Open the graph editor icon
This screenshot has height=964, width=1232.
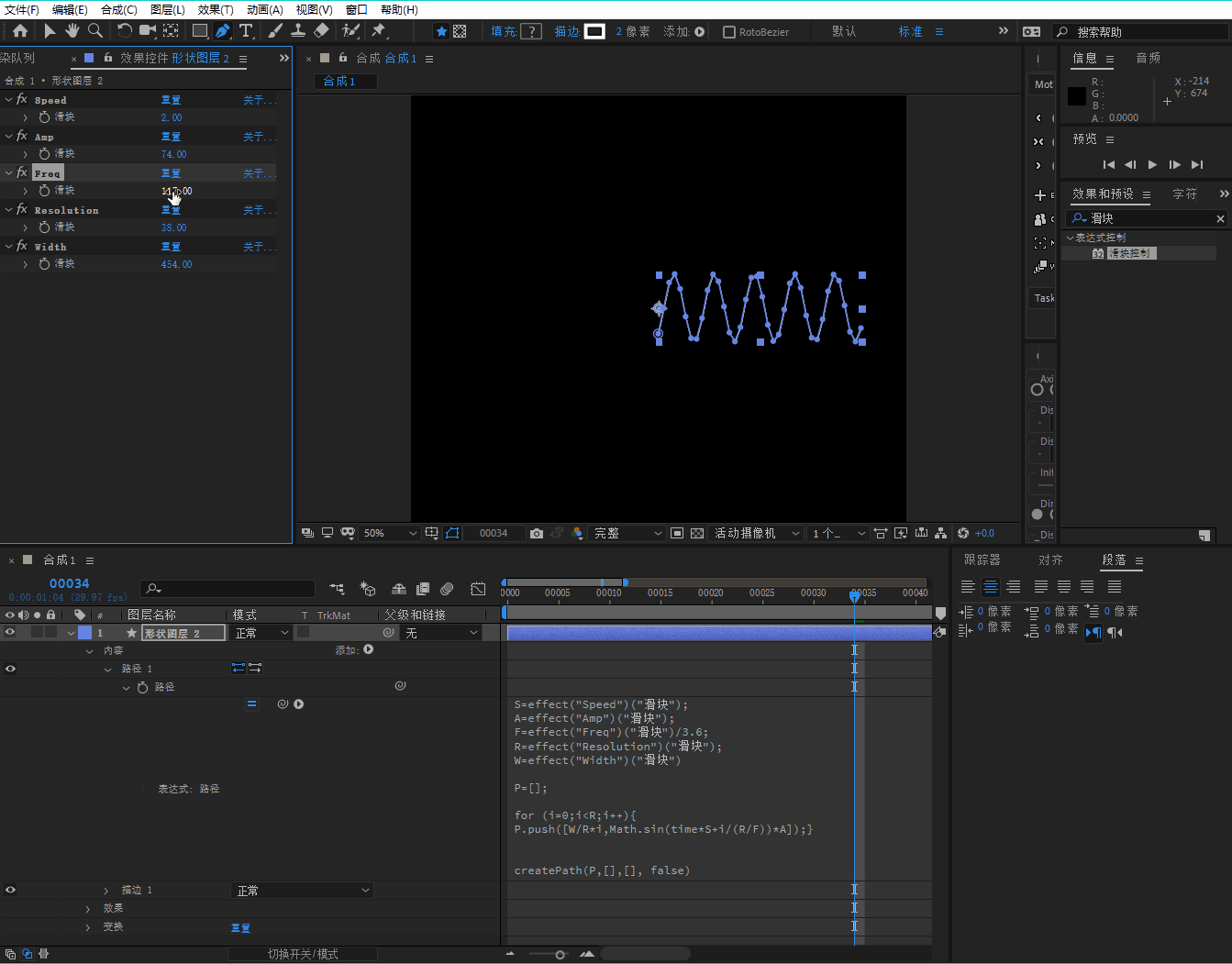coord(478,589)
